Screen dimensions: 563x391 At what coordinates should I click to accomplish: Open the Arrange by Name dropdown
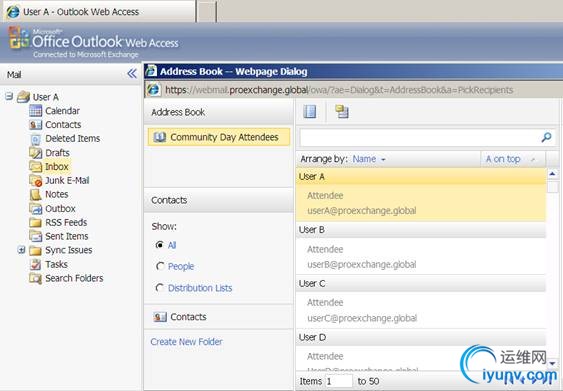coord(369,159)
